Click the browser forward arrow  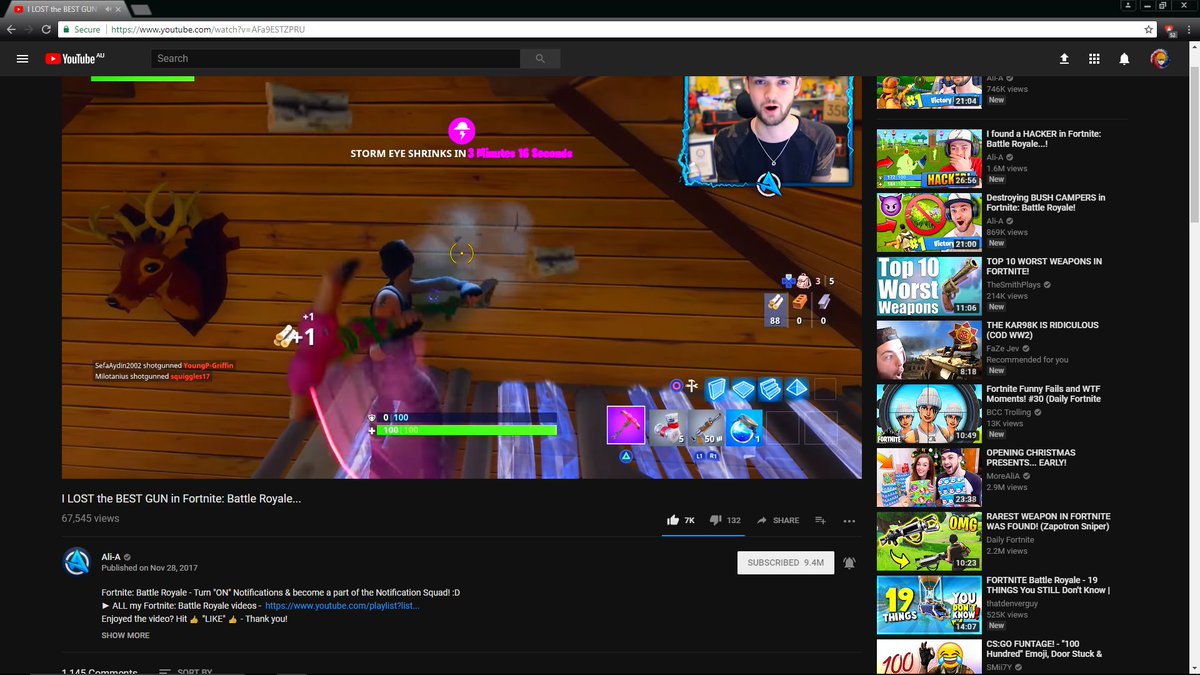click(x=29, y=30)
